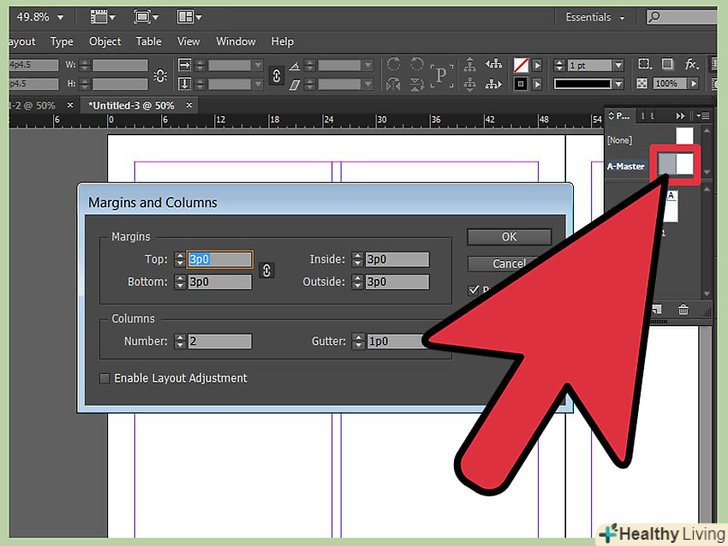Select the A-Master page thumbnail

tap(675, 163)
